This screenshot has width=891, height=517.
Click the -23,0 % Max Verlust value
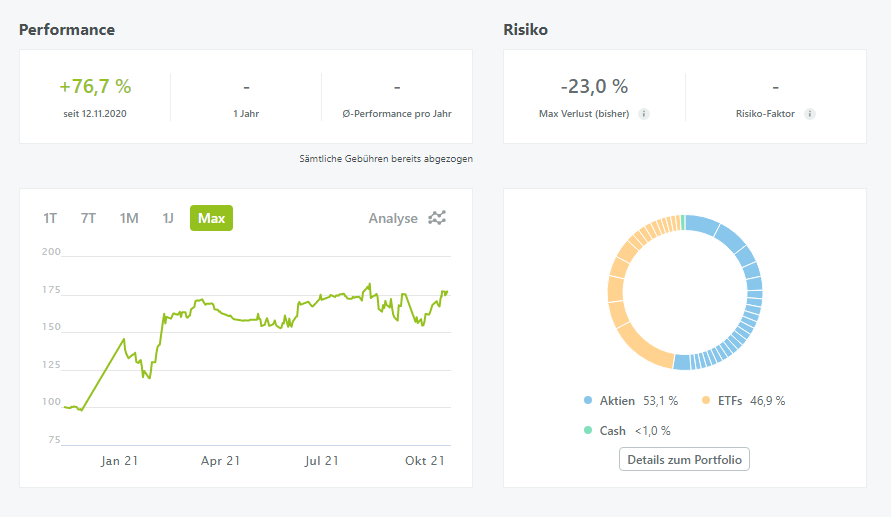[594, 87]
